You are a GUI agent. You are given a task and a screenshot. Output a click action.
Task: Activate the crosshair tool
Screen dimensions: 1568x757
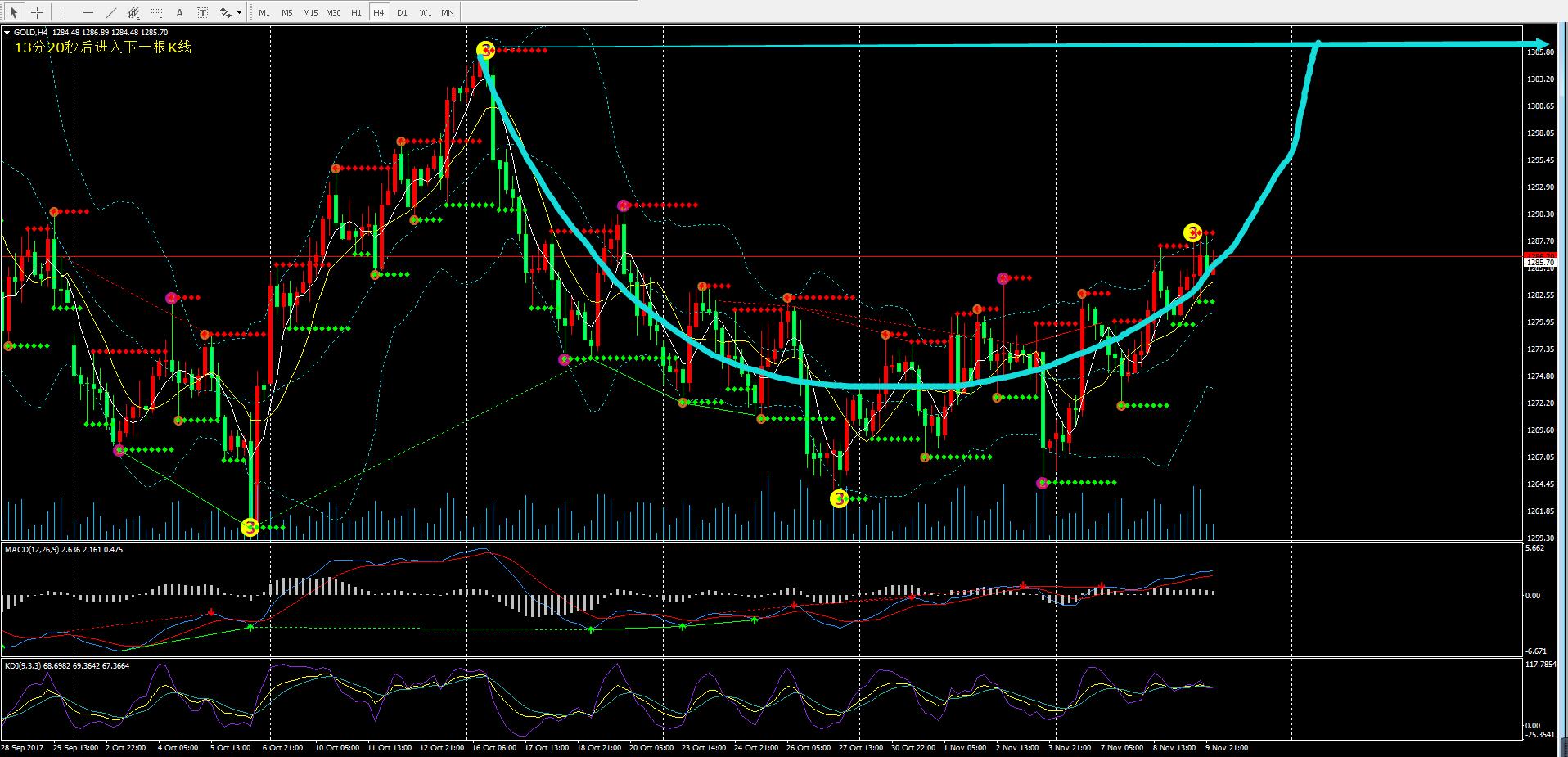(x=37, y=12)
